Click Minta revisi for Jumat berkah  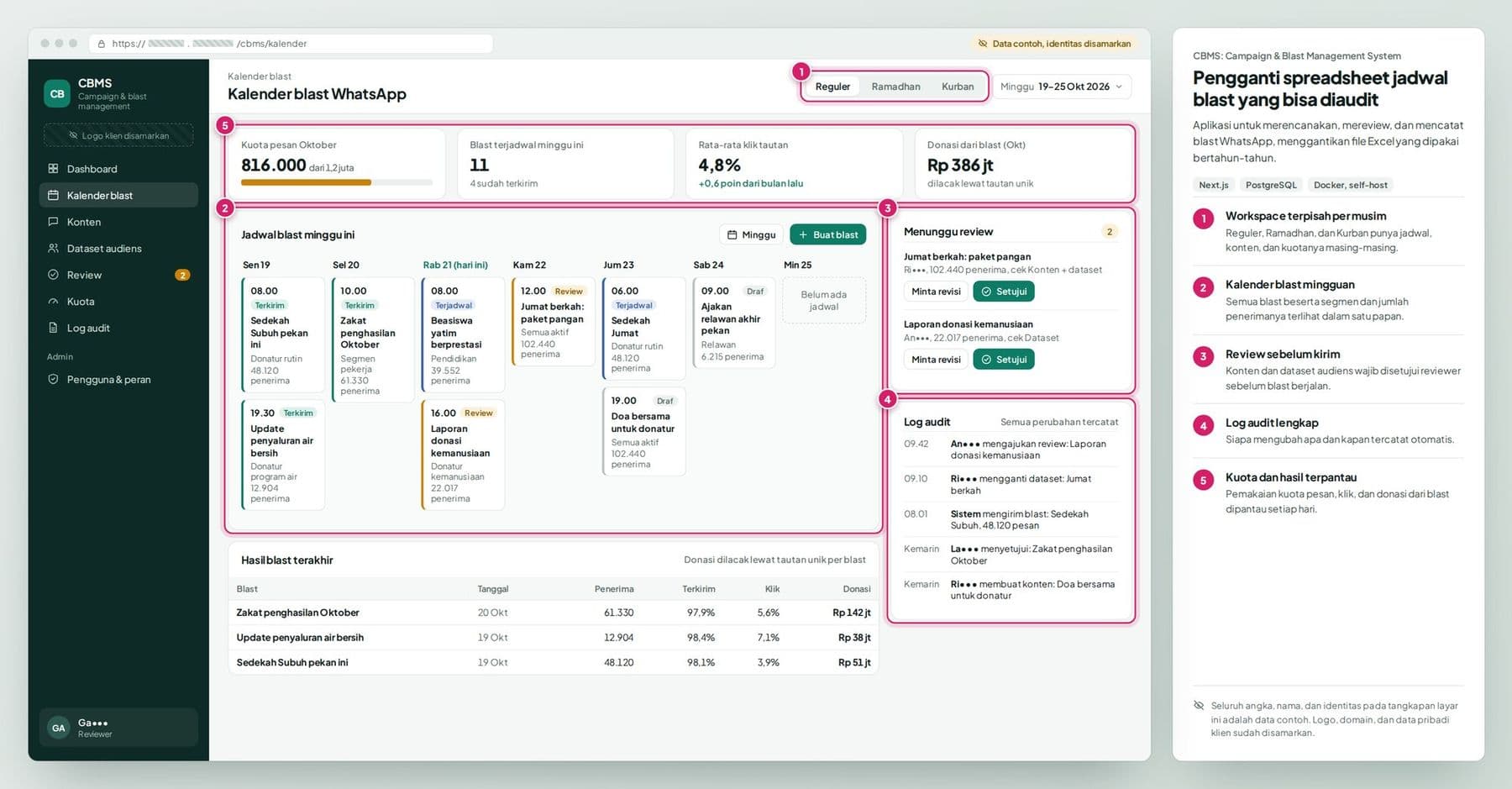(936, 292)
